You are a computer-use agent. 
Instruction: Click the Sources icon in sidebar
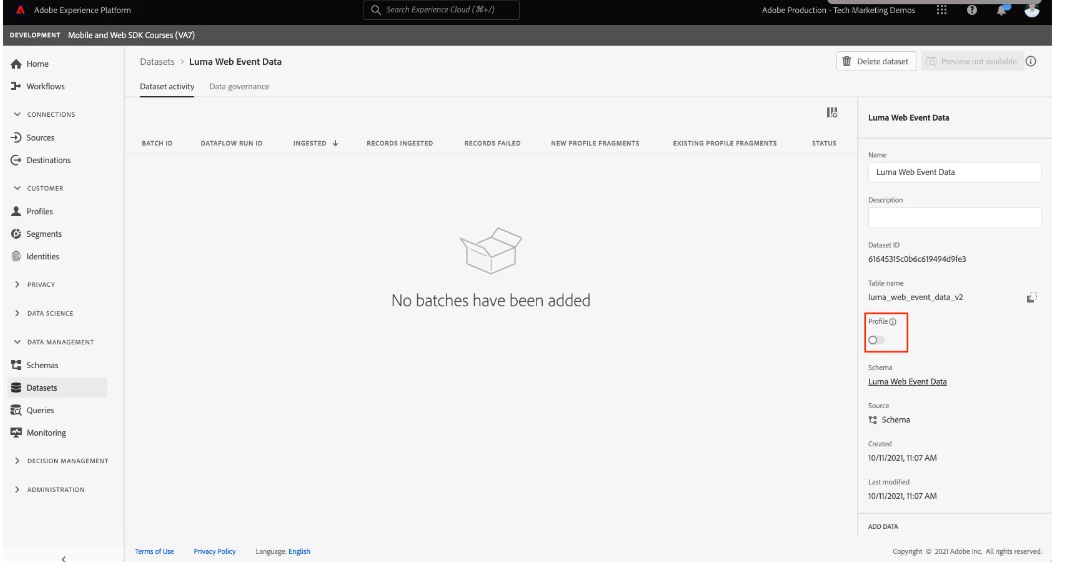pyautogui.click(x=16, y=137)
